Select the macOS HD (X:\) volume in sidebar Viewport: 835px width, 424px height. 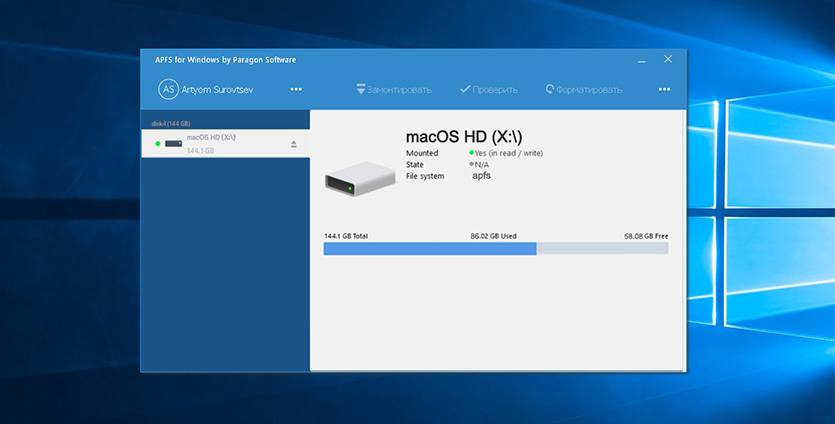pos(225,144)
